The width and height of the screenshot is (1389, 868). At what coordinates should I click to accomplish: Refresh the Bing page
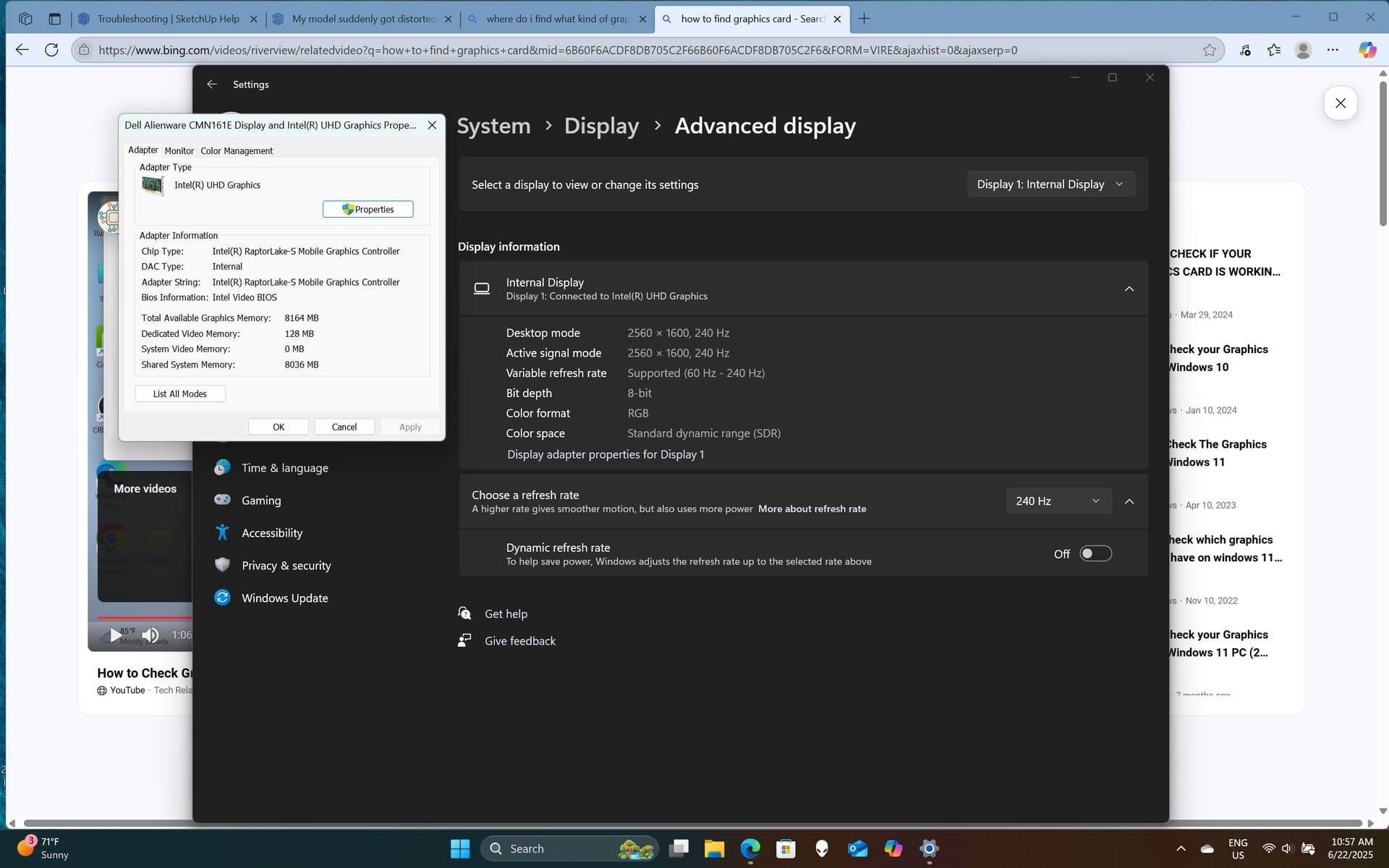(51, 50)
